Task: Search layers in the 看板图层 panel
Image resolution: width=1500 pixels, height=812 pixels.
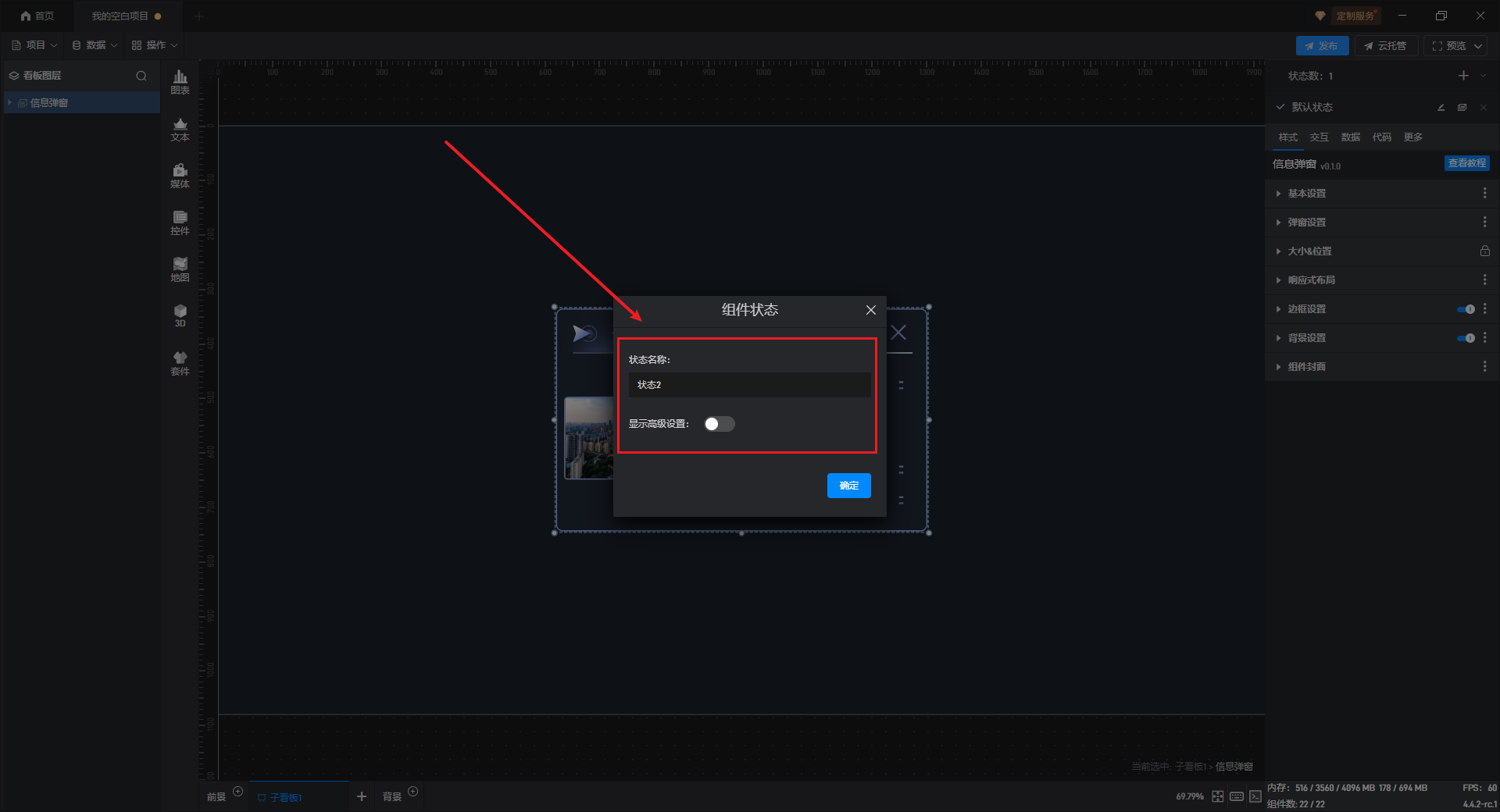Action: click(141, 76)
